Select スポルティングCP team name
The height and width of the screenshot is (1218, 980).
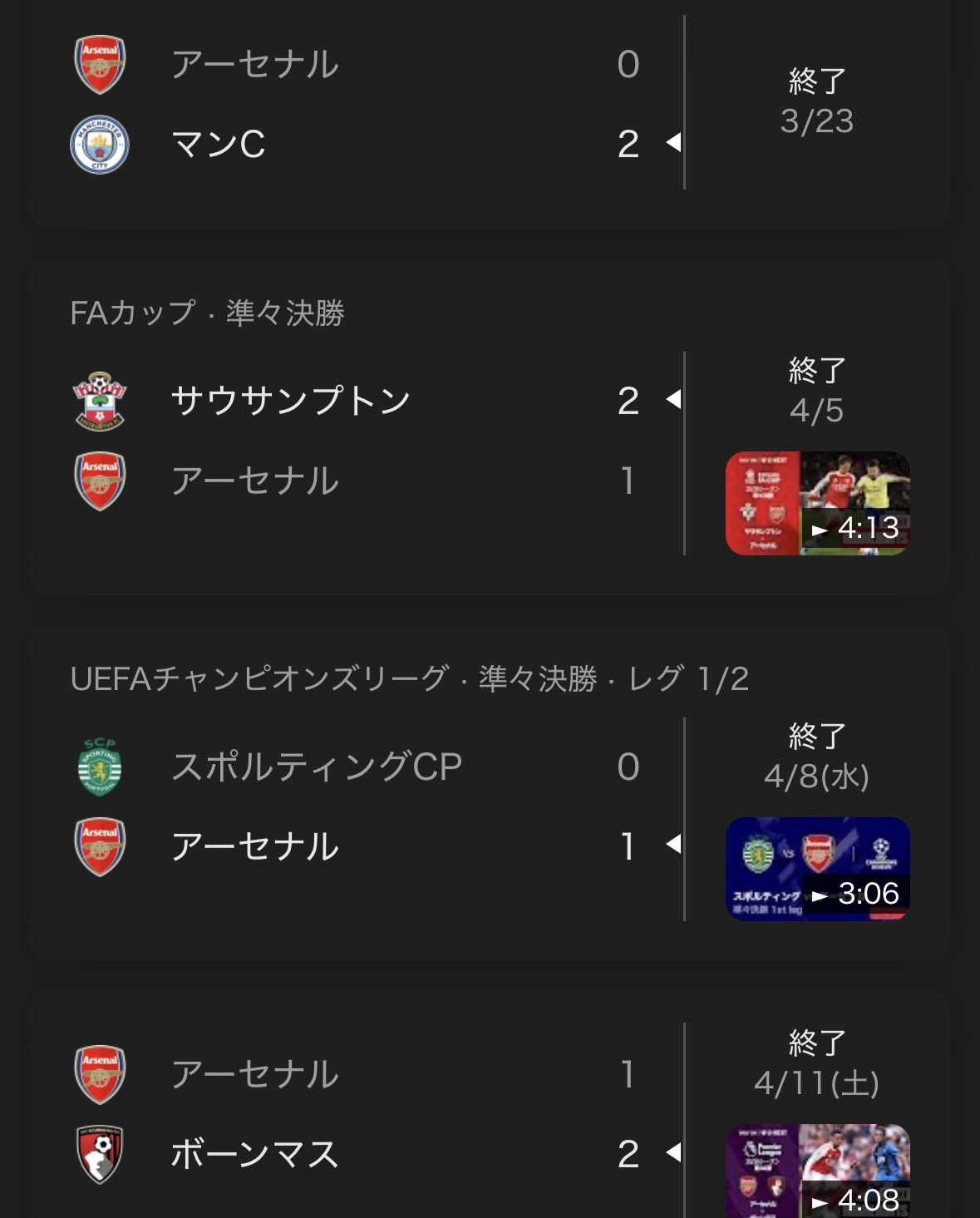(316, 767)
